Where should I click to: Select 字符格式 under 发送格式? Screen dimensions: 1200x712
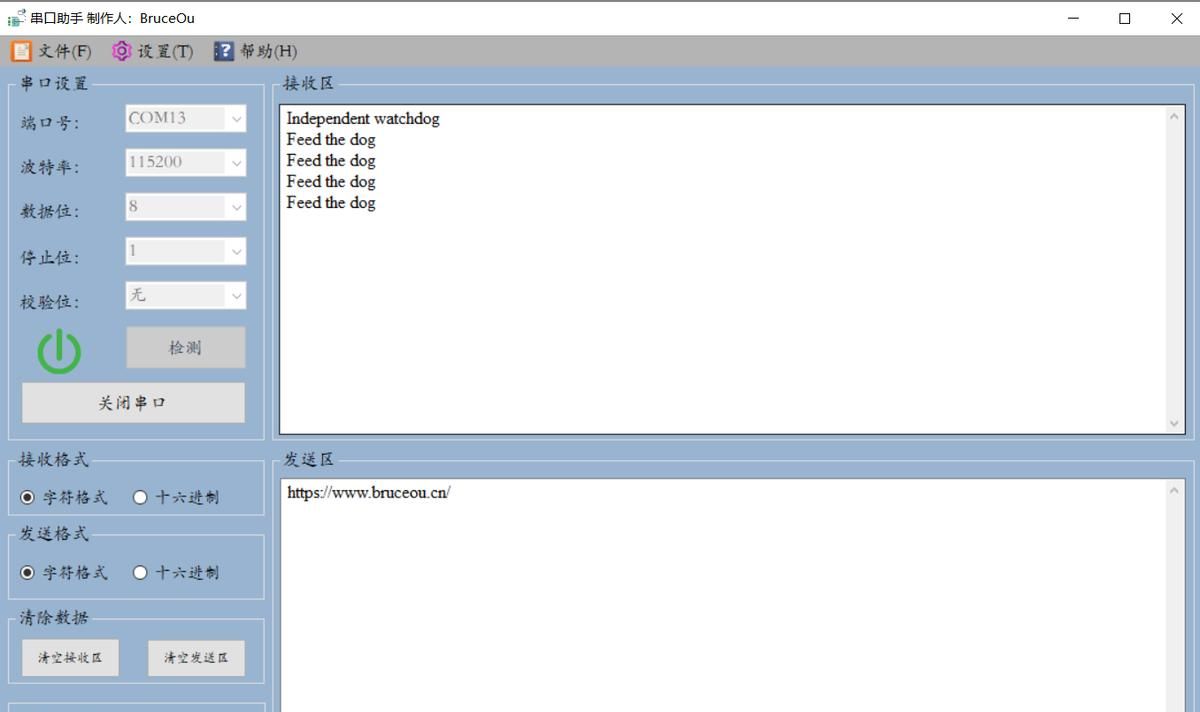pyautogui.click(x=27, y=572)
